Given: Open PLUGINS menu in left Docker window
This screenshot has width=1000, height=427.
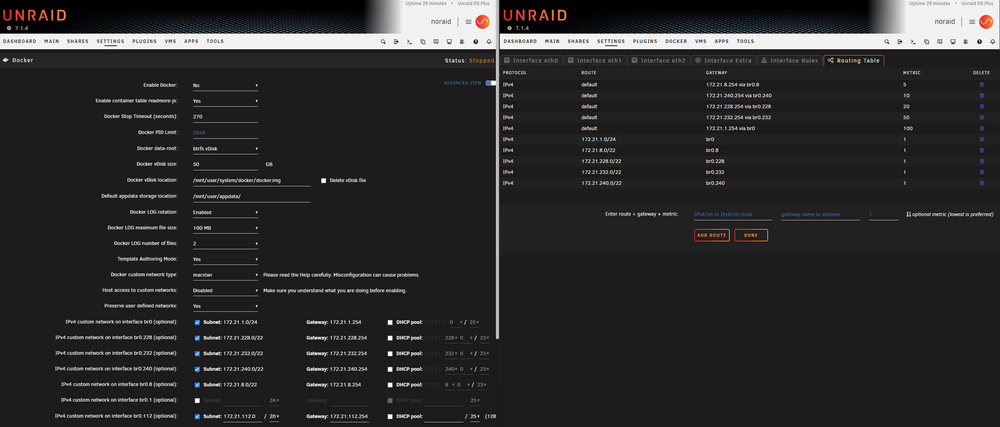Looking at the screenshot, I should coord(145,41).
